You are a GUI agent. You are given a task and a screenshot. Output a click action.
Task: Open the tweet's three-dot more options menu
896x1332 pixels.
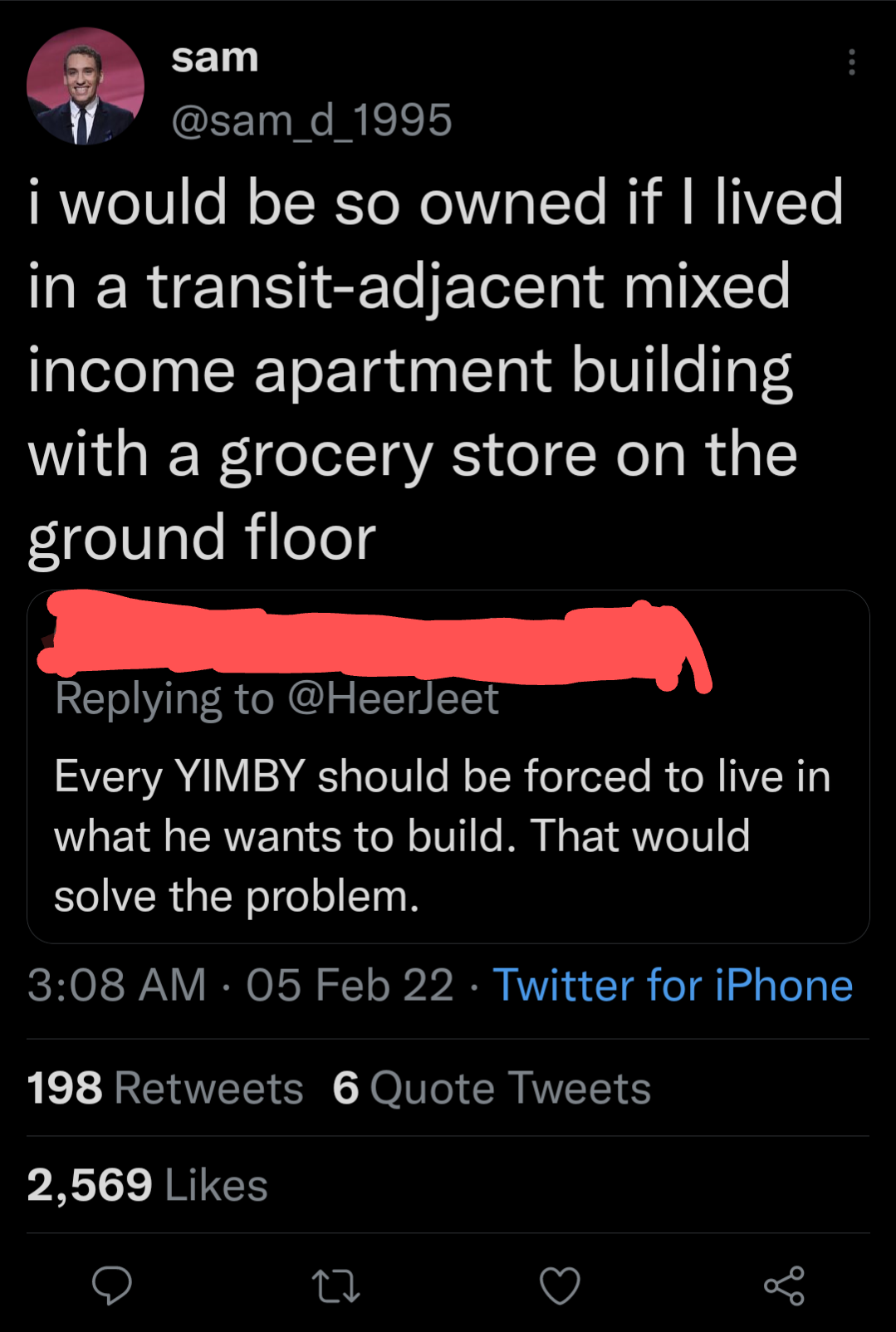851,62
